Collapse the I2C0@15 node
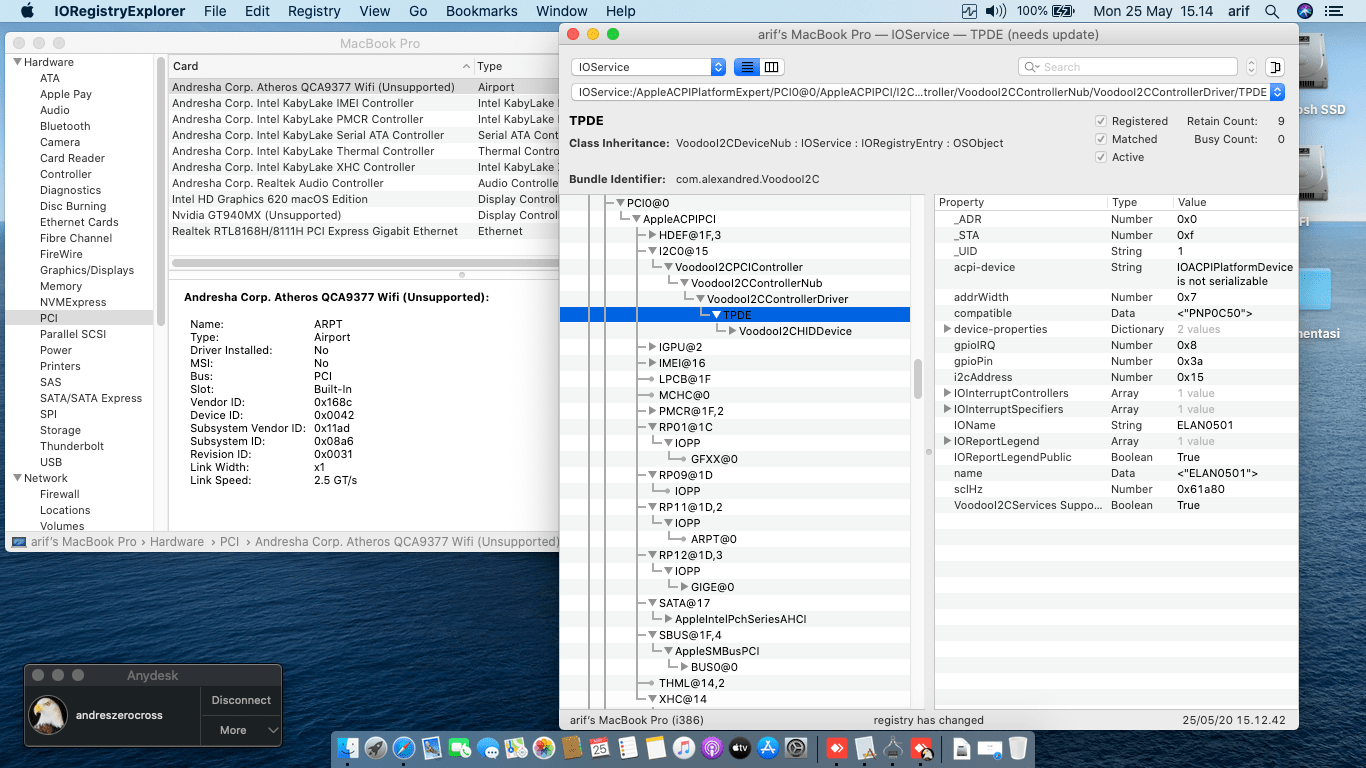The width and height of the screenshot is (1366, 768). (x=652, y=251)
